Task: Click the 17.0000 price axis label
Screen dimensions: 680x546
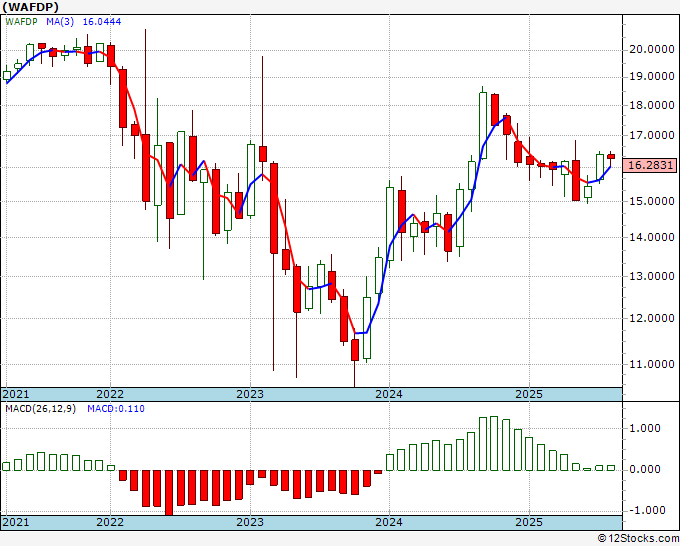Action: point(652,135)
